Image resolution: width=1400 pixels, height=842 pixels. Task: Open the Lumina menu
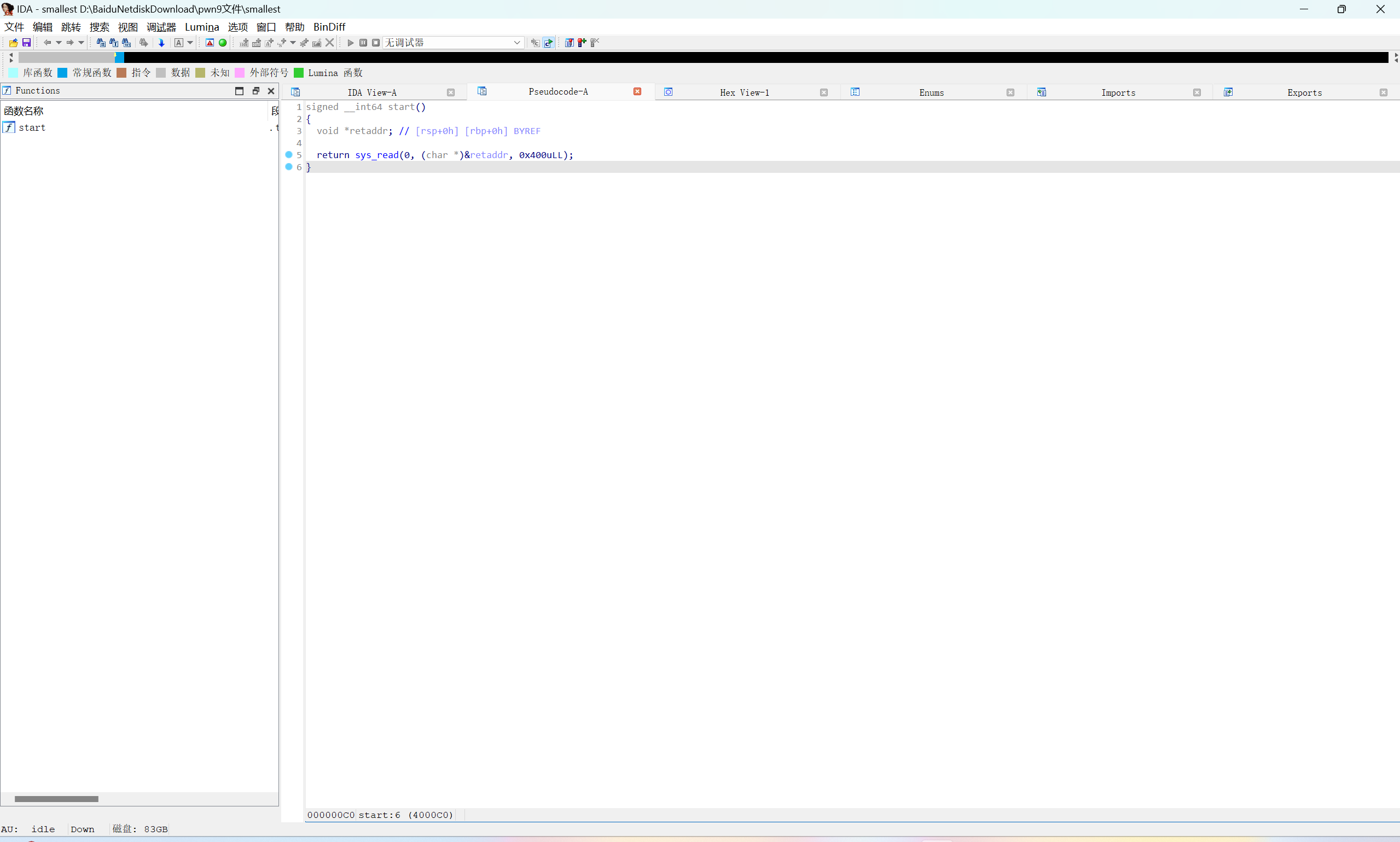point(201,27)
